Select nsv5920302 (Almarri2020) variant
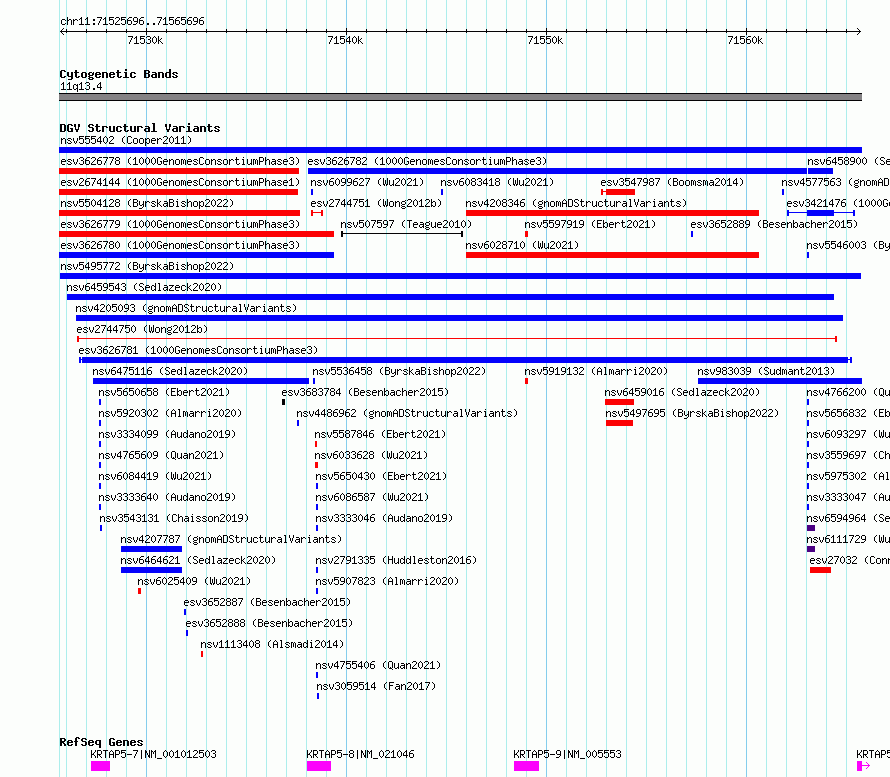The width and height of the screenshot is (890, 777). coord(170,413)
